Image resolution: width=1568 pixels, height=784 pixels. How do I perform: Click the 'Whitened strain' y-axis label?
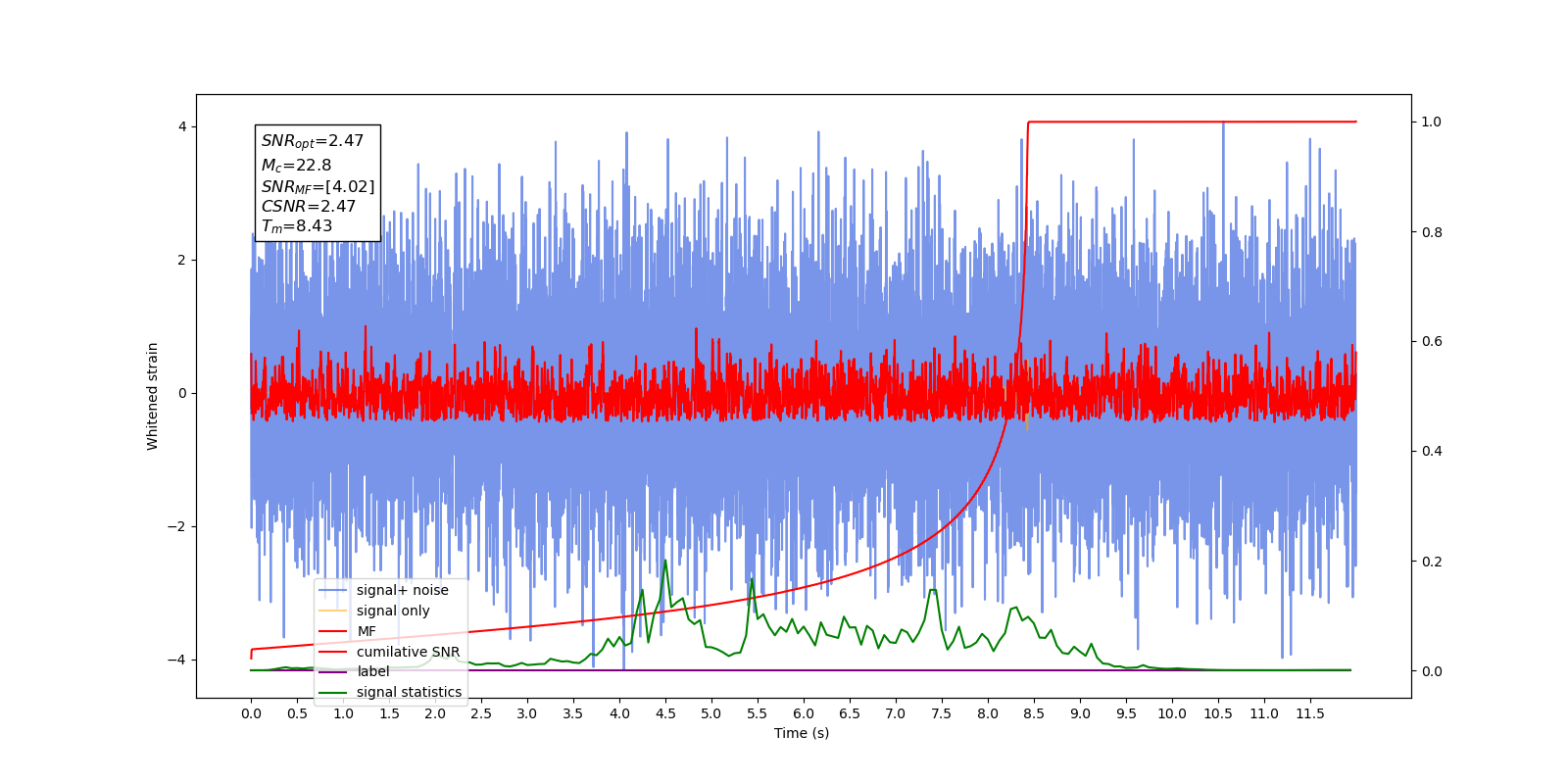[x=152, y=396]
